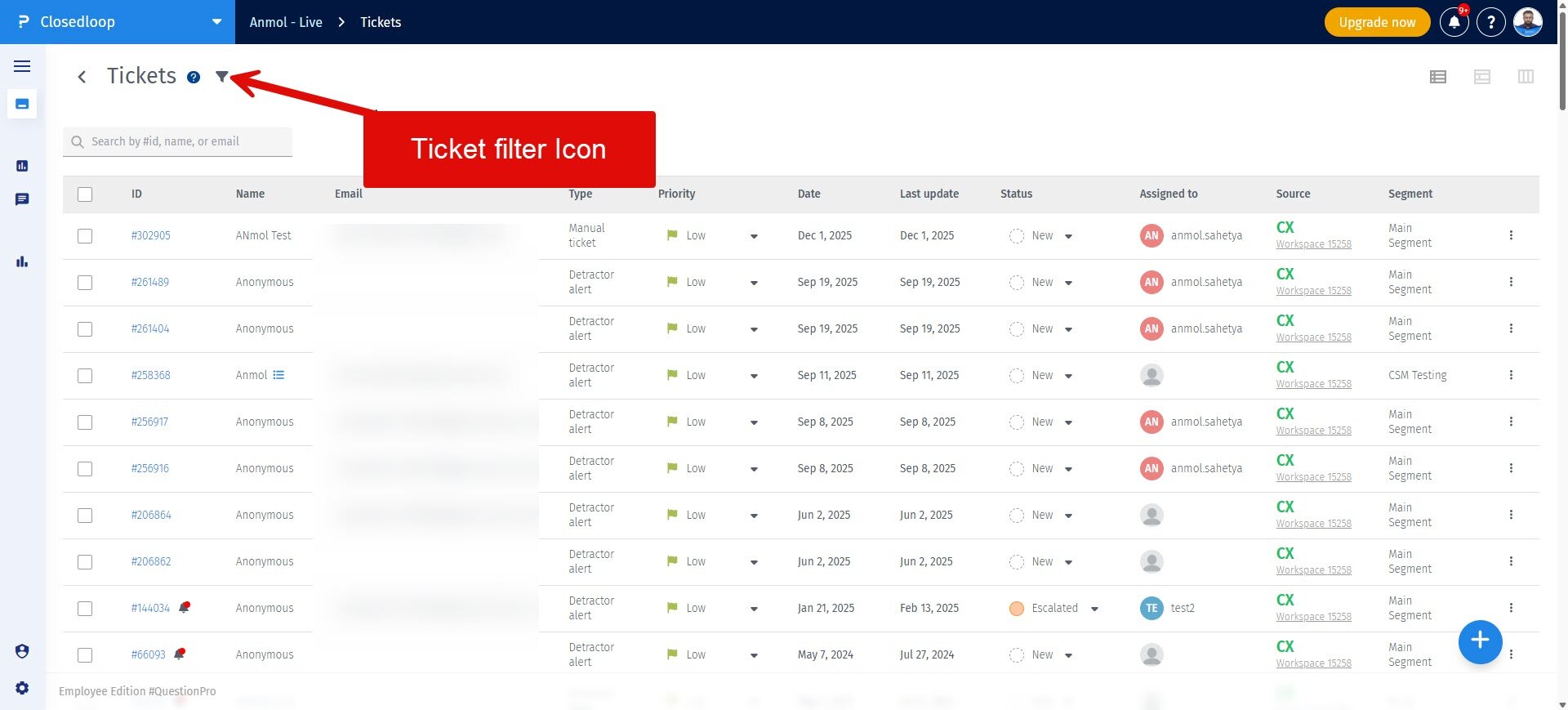Select checkbox for ticket #144034
Viewport: 1568px width, 710px height.
tap(85, 609)
